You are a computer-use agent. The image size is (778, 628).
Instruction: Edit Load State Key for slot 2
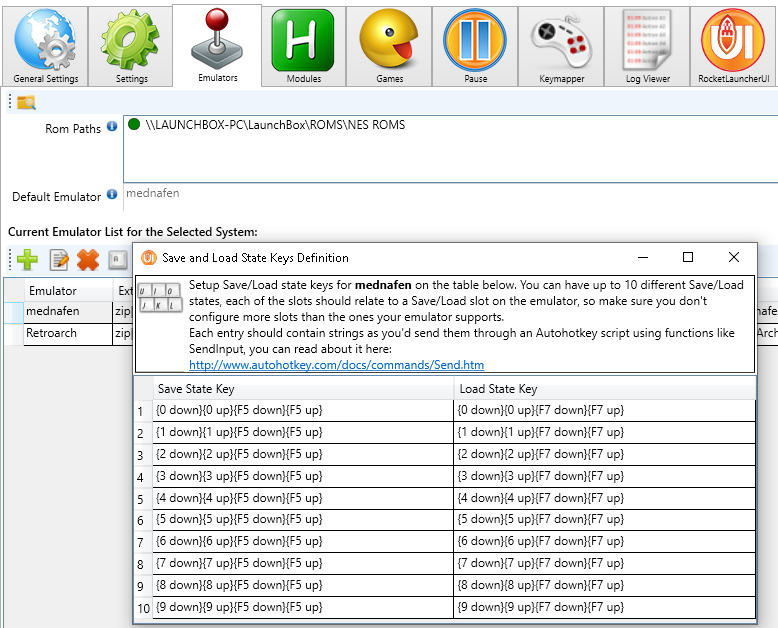[605, 433]
